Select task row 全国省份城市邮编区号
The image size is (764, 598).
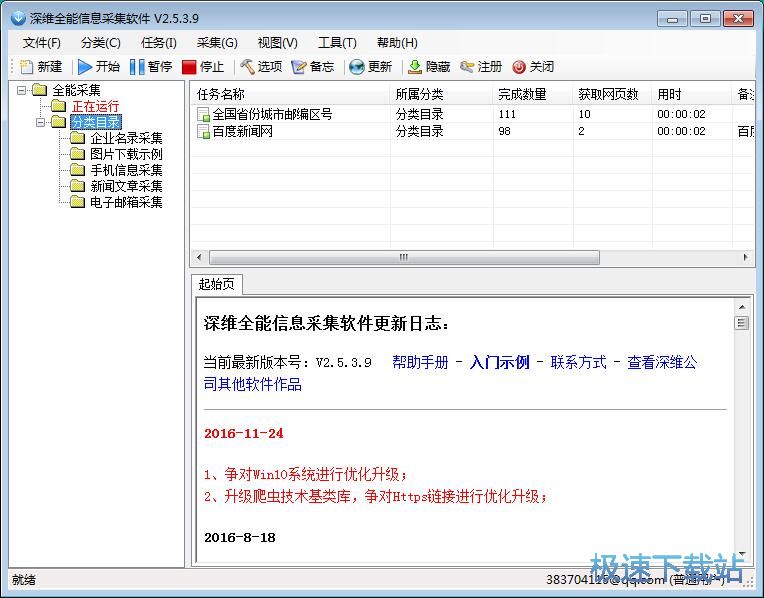click(x=472, y=115)
